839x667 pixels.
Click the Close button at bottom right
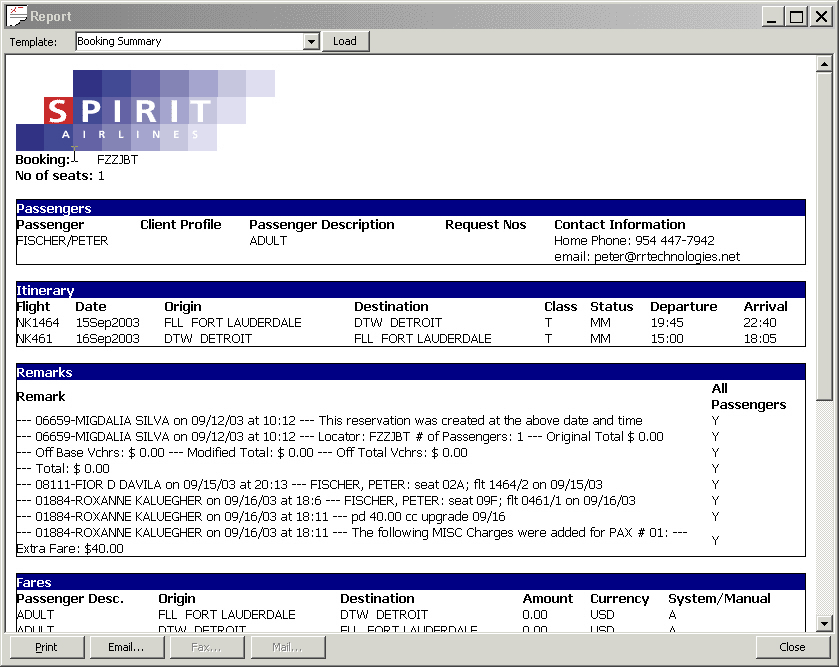tap(792, 647)
